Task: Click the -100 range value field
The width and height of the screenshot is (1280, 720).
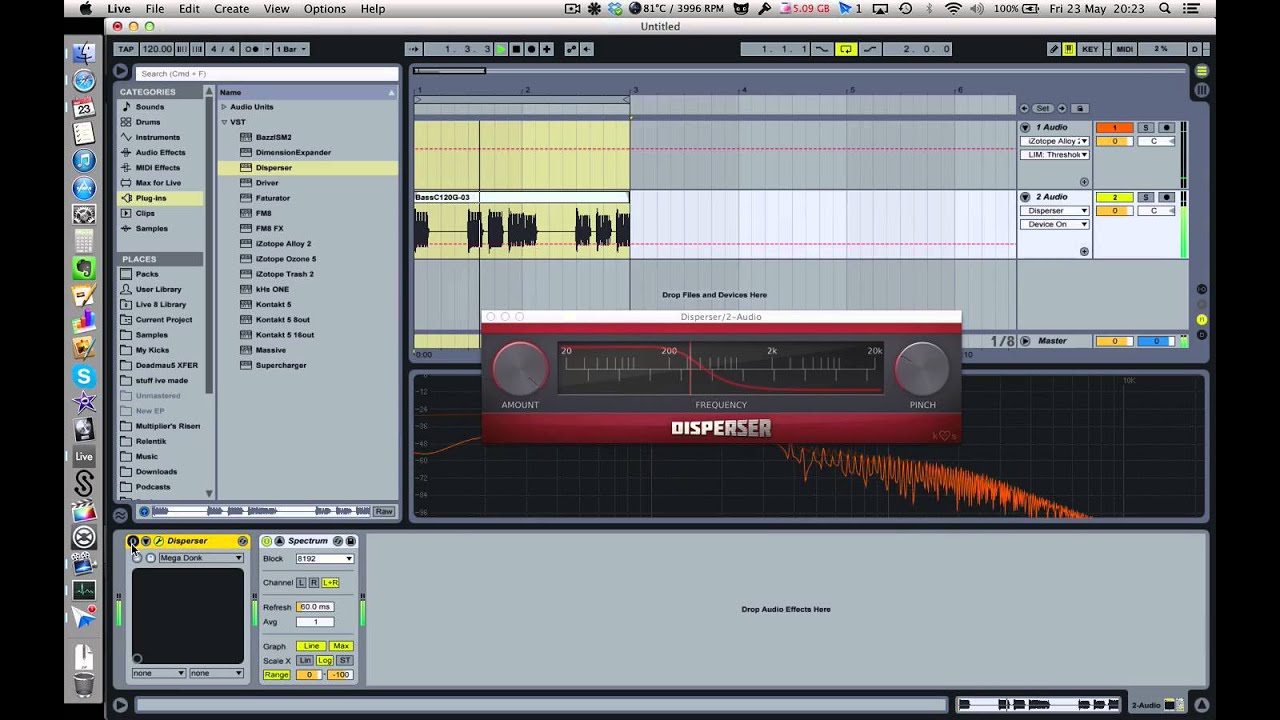Action: (341, 675)
